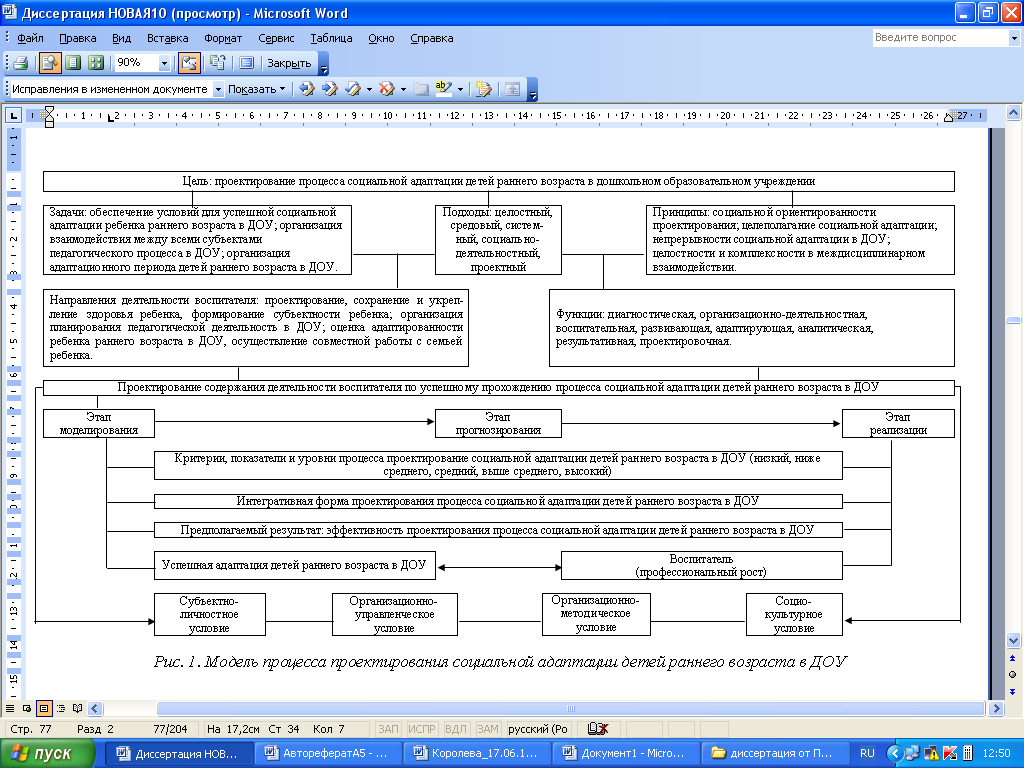Switch to Normal view icon

click(x=10, y=708)
